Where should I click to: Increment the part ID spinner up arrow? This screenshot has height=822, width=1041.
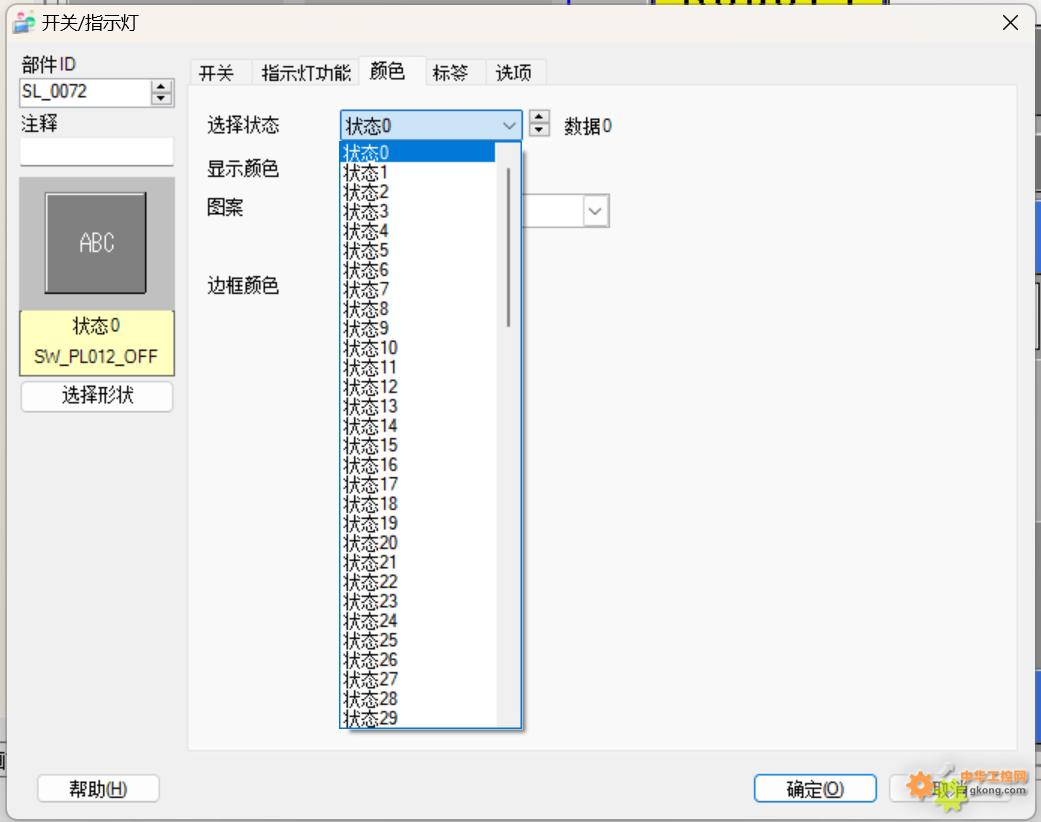click(x=161, y=87)
